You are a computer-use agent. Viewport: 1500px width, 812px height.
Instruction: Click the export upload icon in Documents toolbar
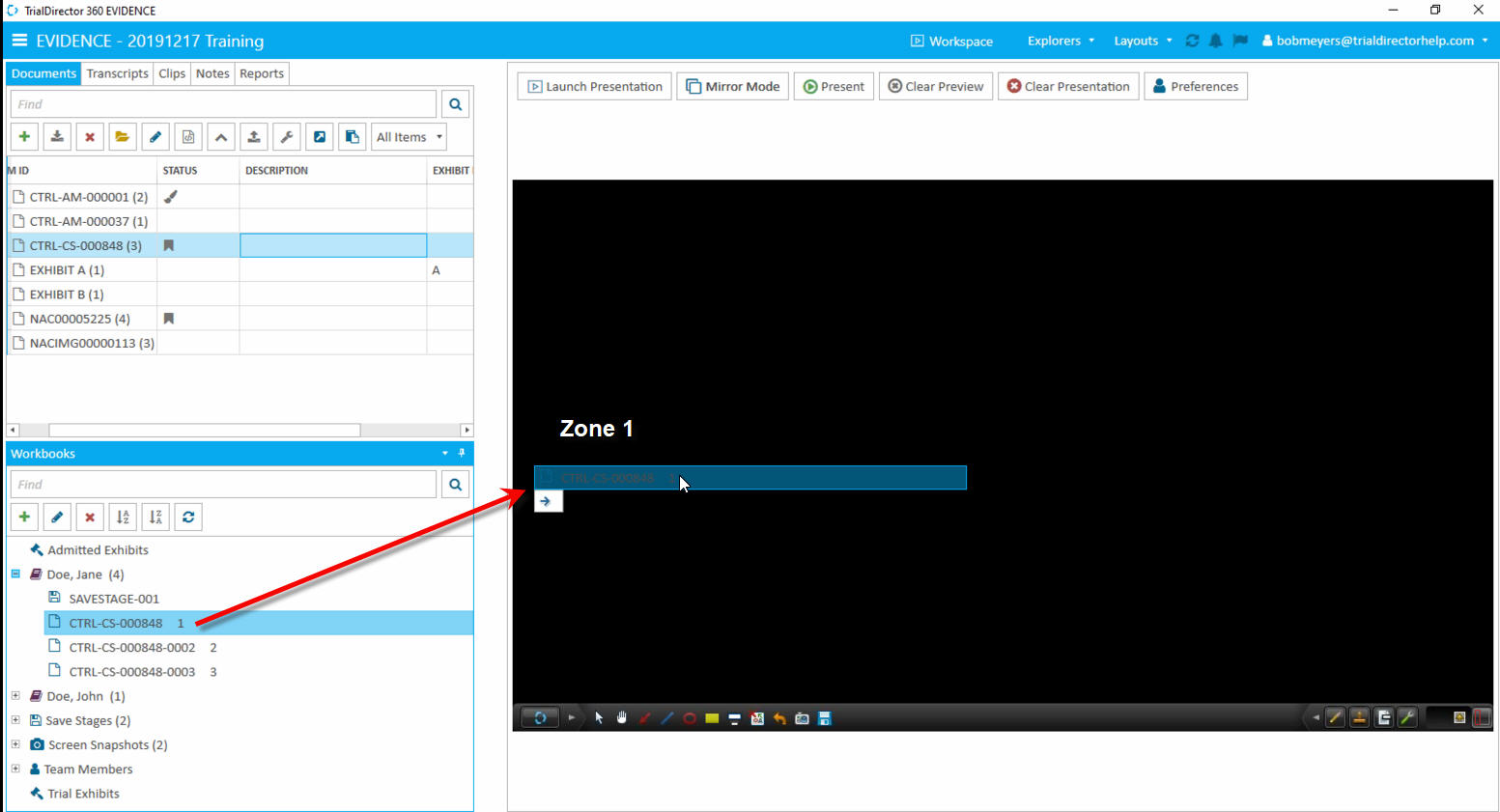[254, 137]
